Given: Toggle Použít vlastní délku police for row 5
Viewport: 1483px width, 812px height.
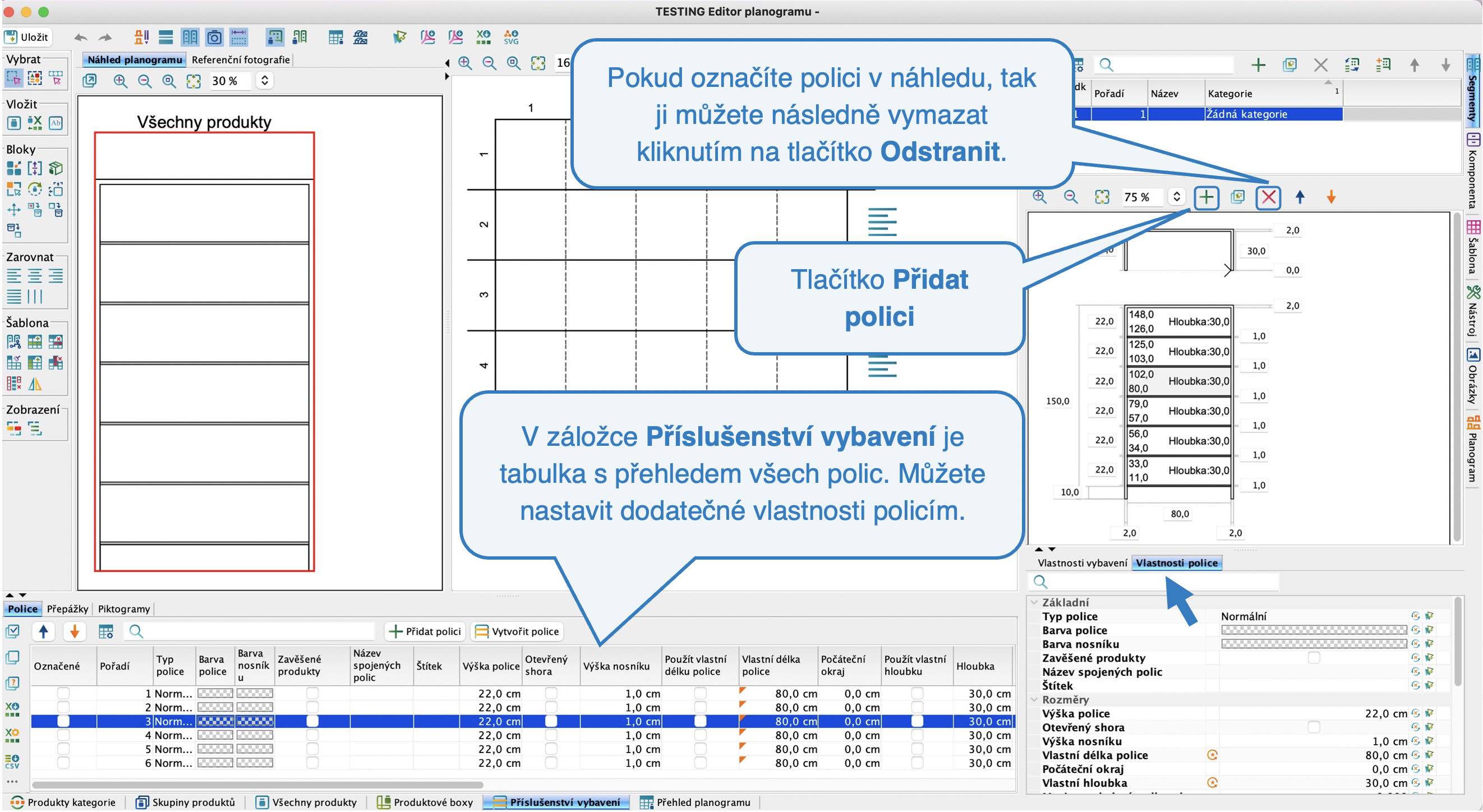Looking at the screenshot, I should point(700,749).
